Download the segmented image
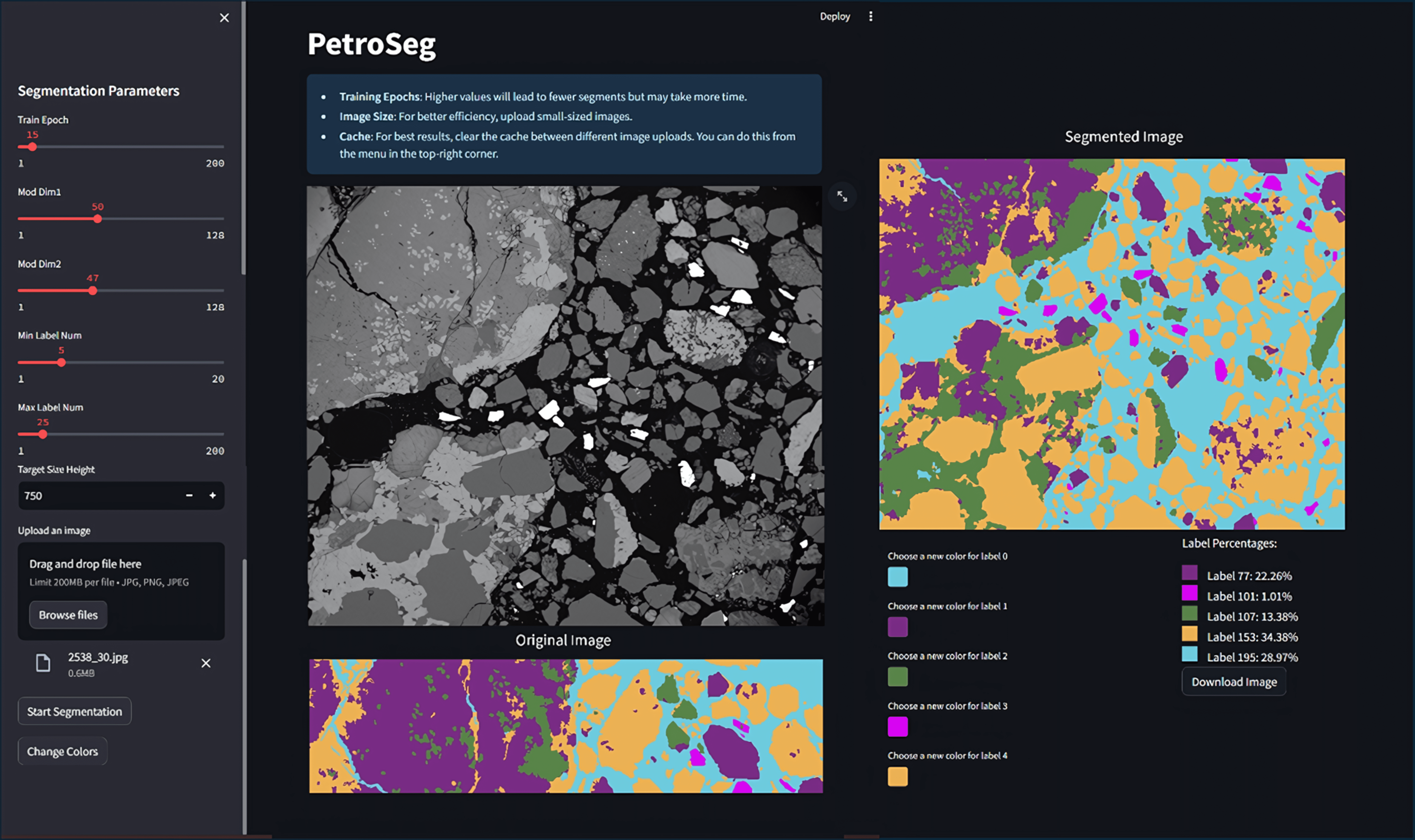This screenshot has width=1415, height=840. pyautogui.click(x=1234, y=681)
